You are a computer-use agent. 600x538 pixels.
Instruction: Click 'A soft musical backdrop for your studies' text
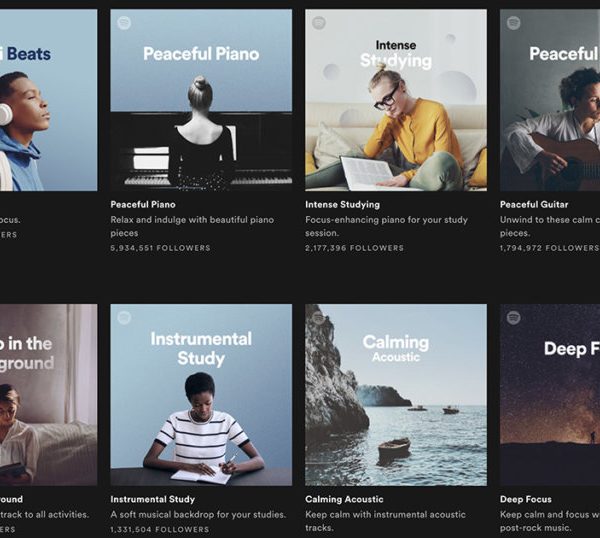coord(198,515)
